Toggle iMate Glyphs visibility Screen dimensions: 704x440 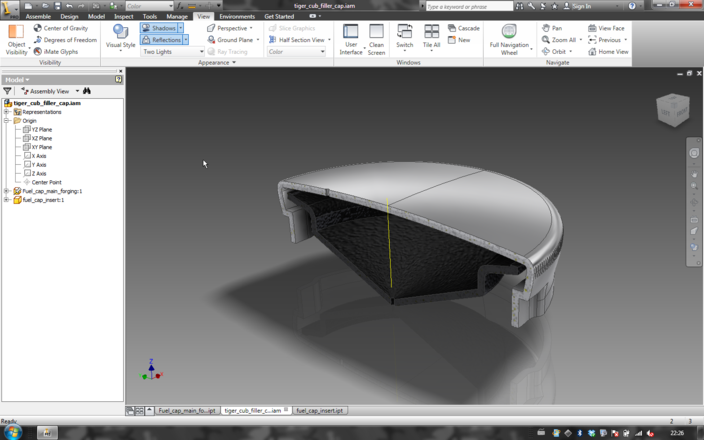(x=56, y=52)
